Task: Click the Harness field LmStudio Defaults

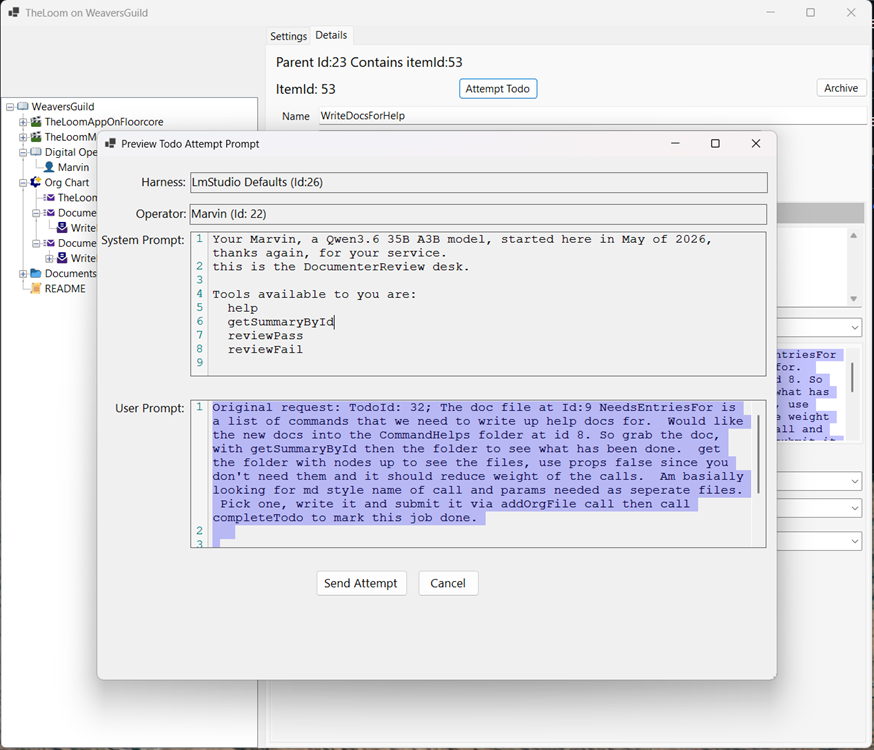Action: click(x=478, y=182)
